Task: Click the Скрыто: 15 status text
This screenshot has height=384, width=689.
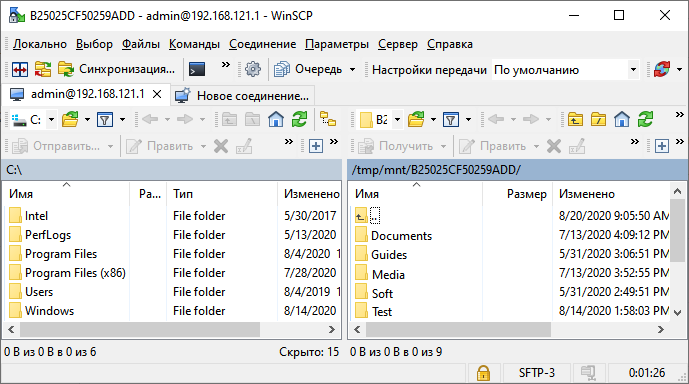Action: (309, 352)
